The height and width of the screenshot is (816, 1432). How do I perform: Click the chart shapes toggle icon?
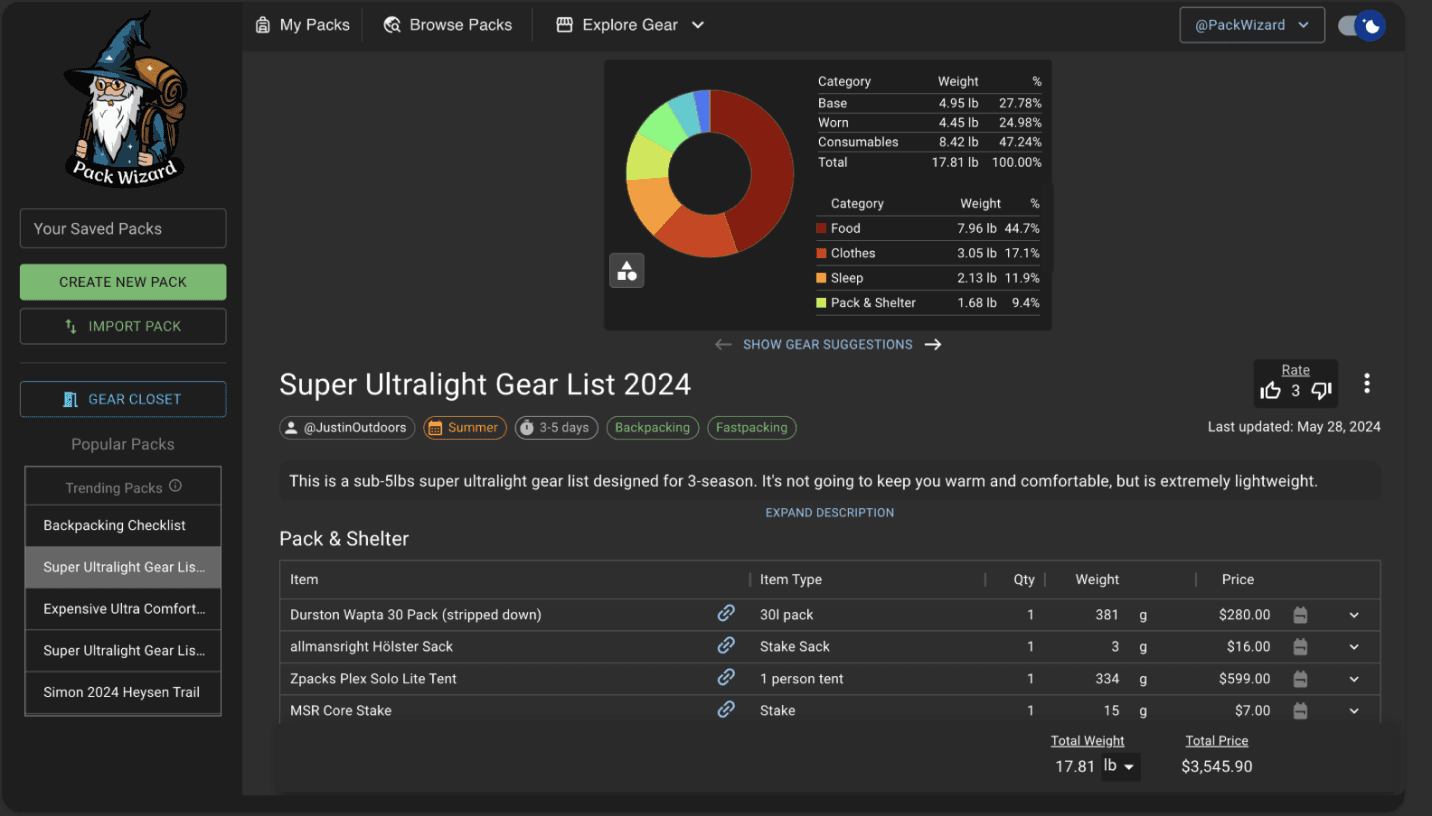click(x=627, y=270)
